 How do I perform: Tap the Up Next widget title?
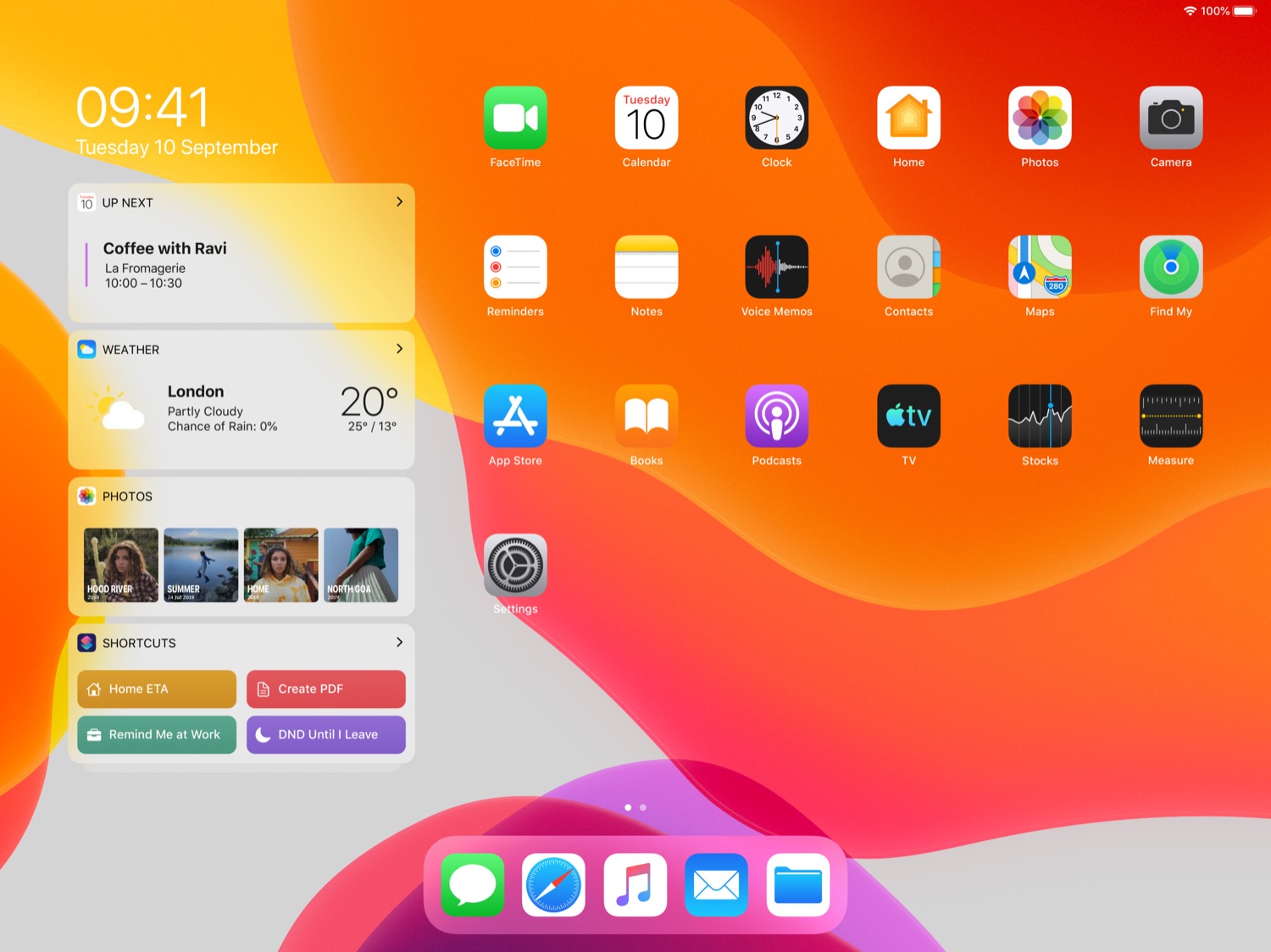(128, 202)
